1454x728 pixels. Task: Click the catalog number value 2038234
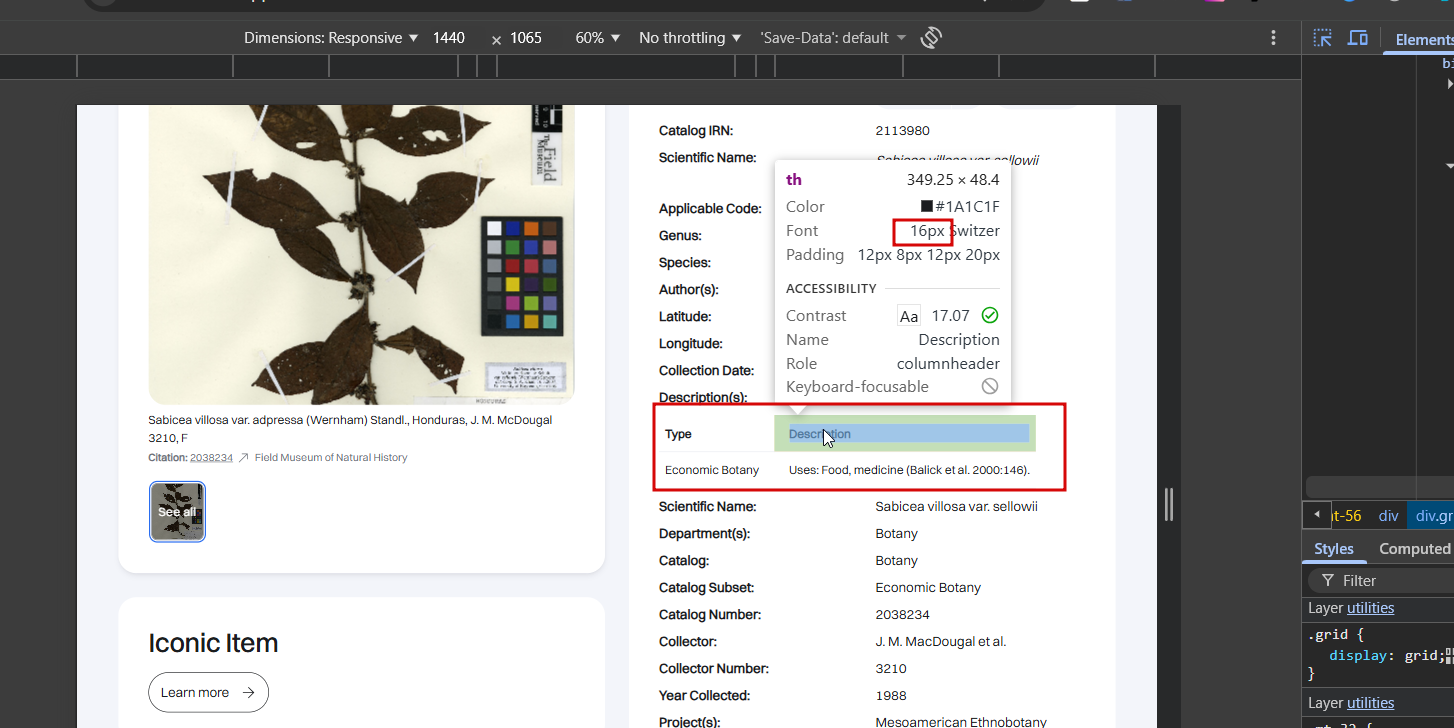pos(902,615)
